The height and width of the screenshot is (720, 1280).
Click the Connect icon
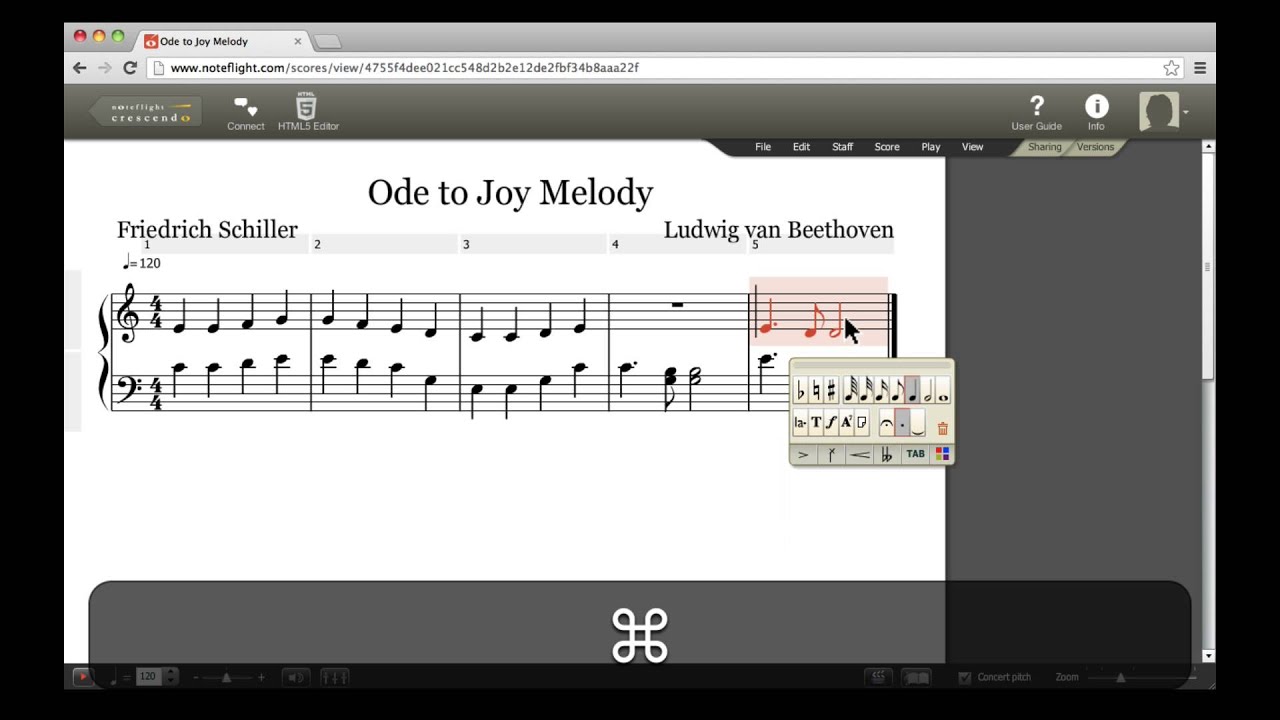click(x=246, y=113)
